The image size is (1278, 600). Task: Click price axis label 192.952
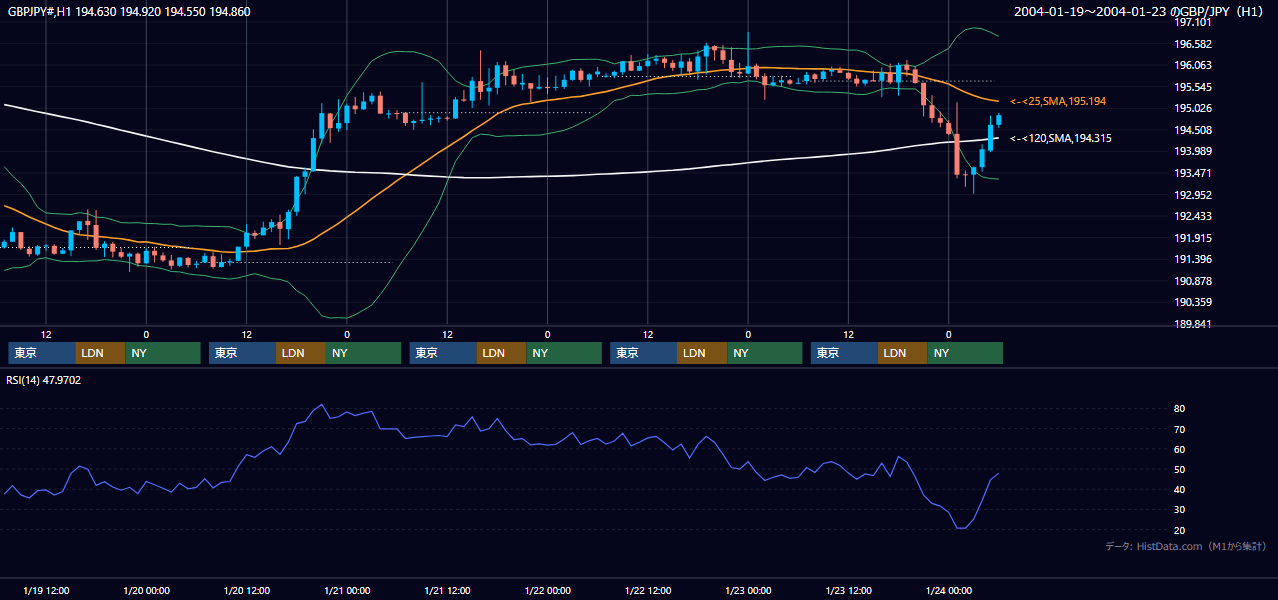click(1194, 195)
